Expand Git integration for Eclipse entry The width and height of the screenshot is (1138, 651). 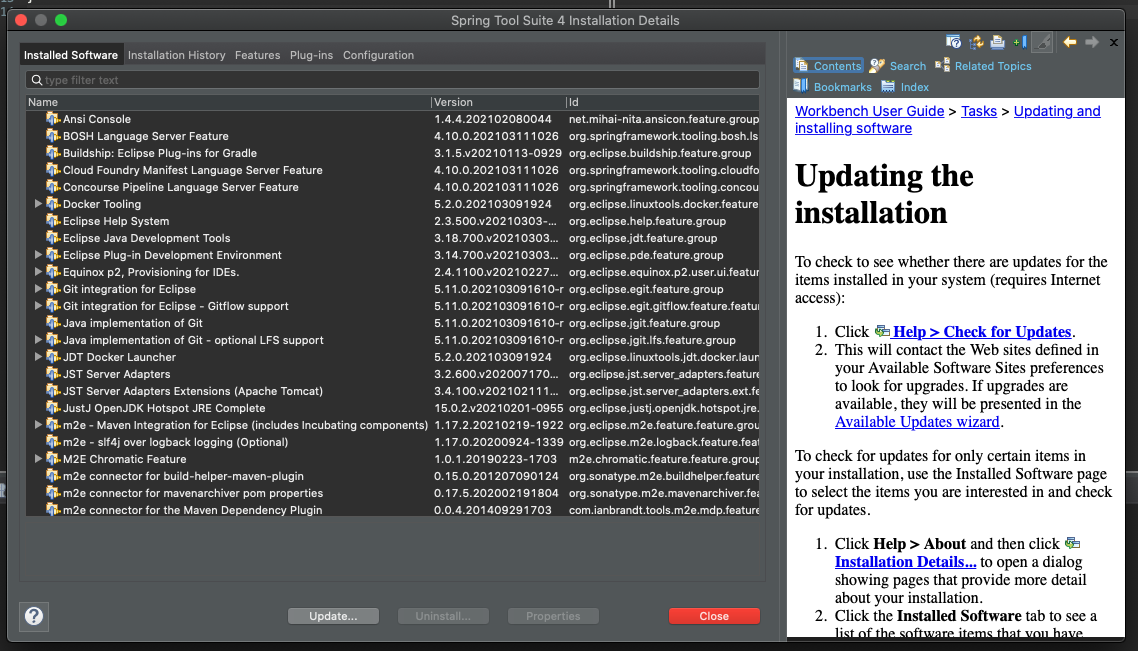[x=38, y=289]
